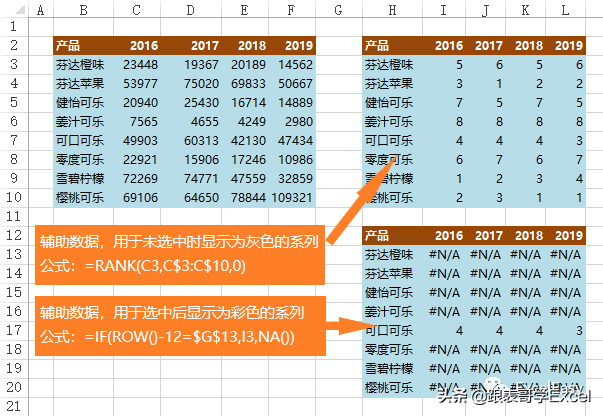The width and height of the screenshot is (603, 416).
Task: Click 樱桃可乐 in column B
Action: pyautogui.click(x=83, y=198)
